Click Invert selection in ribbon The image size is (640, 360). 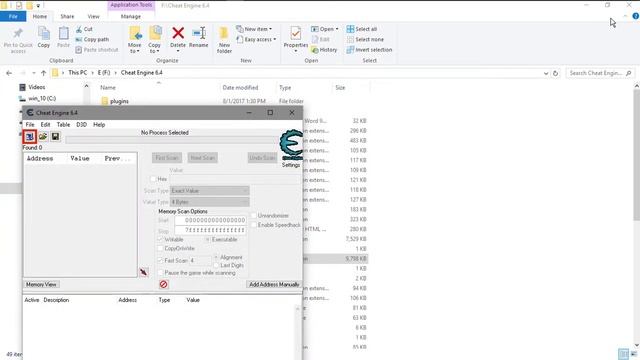click(x=369, y=50)
